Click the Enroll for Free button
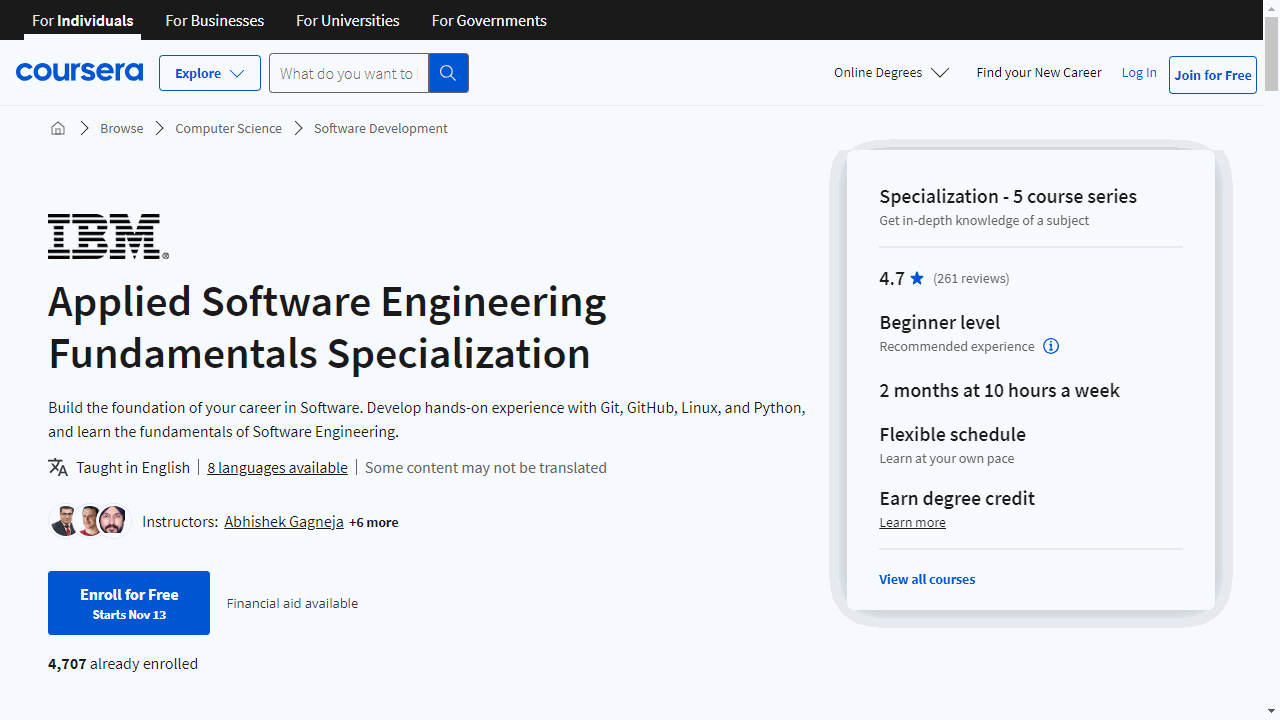This screenshot has width=1280, height=720. coord(129,603)
